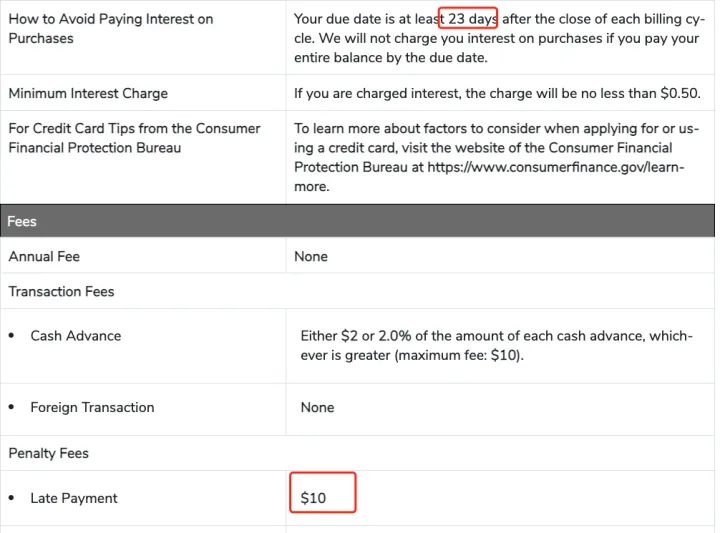Click the "Late Payment" list item

point(74,498)
